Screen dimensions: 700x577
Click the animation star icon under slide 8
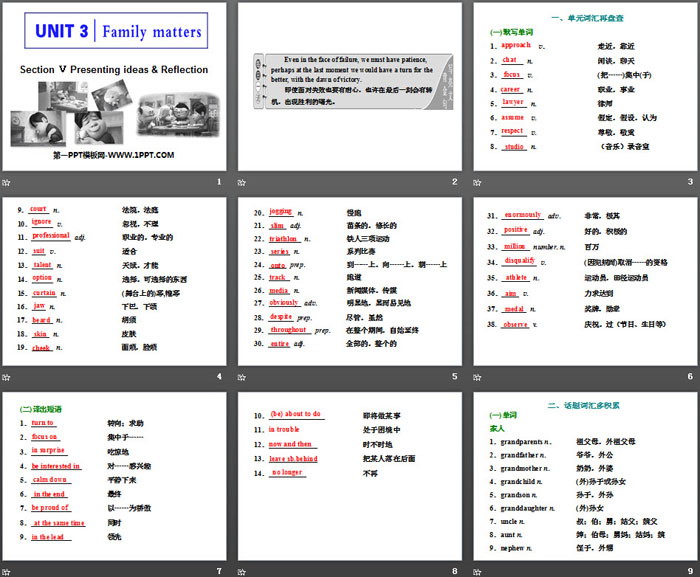click(x=241, y=572)
